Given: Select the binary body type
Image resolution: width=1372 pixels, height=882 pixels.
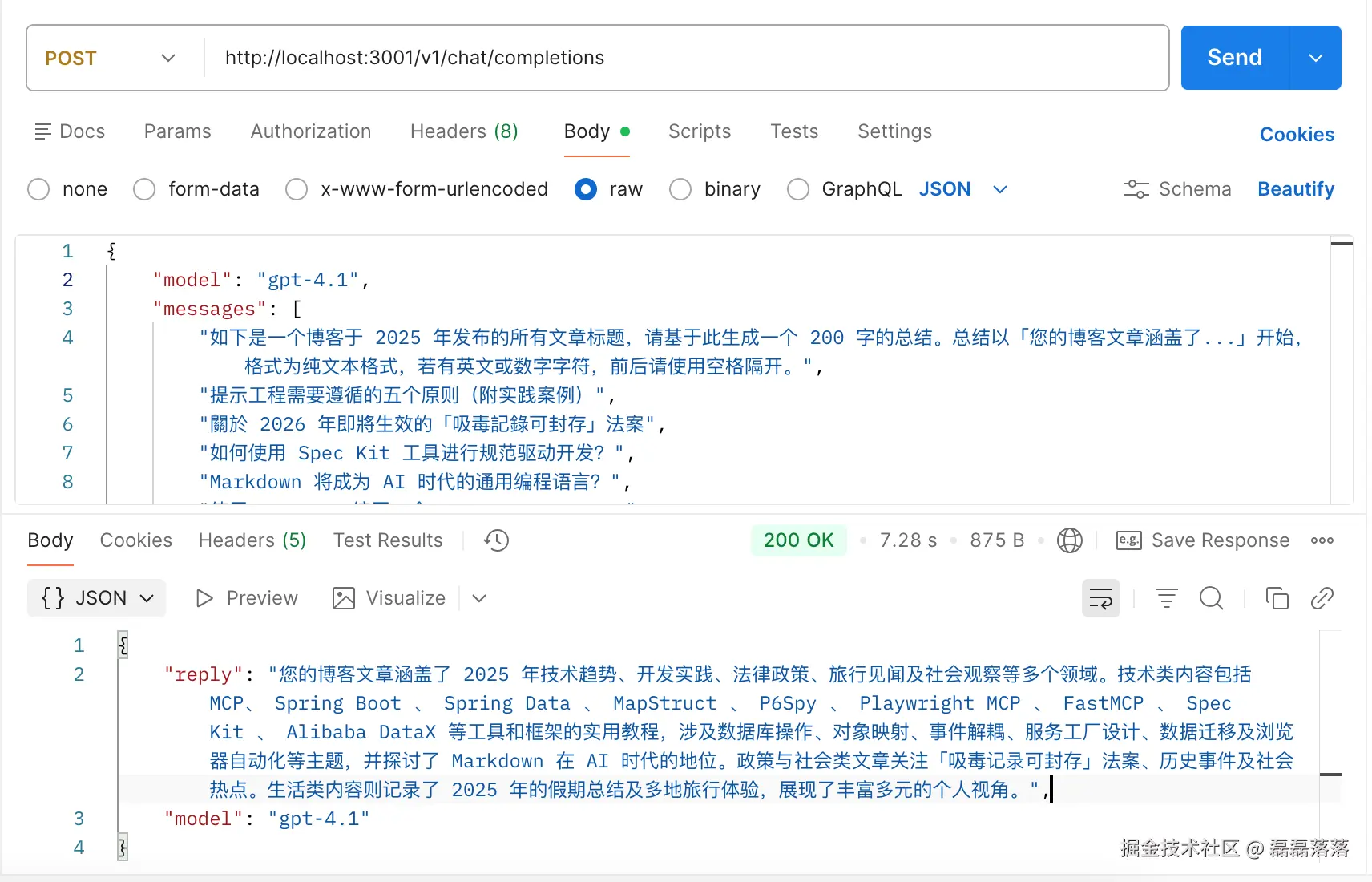Looking at the screenshot, I should [x=680, y=189].
